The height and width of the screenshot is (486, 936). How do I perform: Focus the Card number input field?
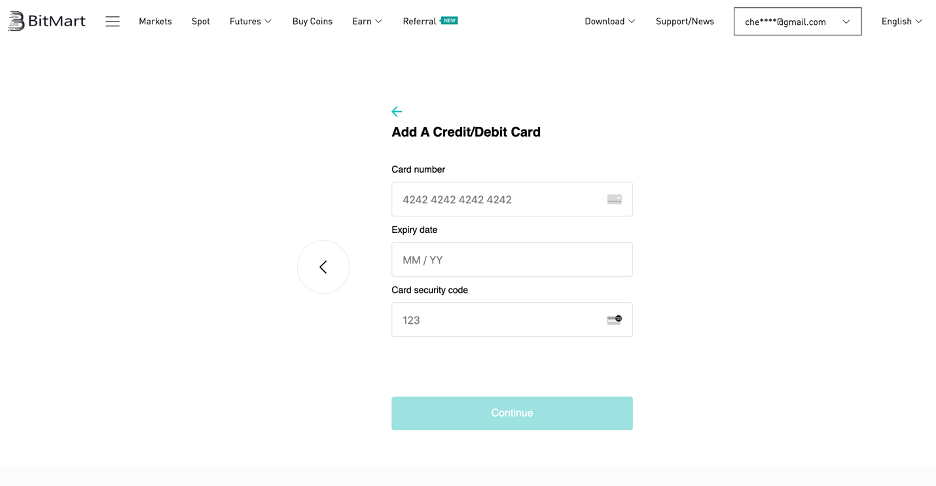[512, 199]
